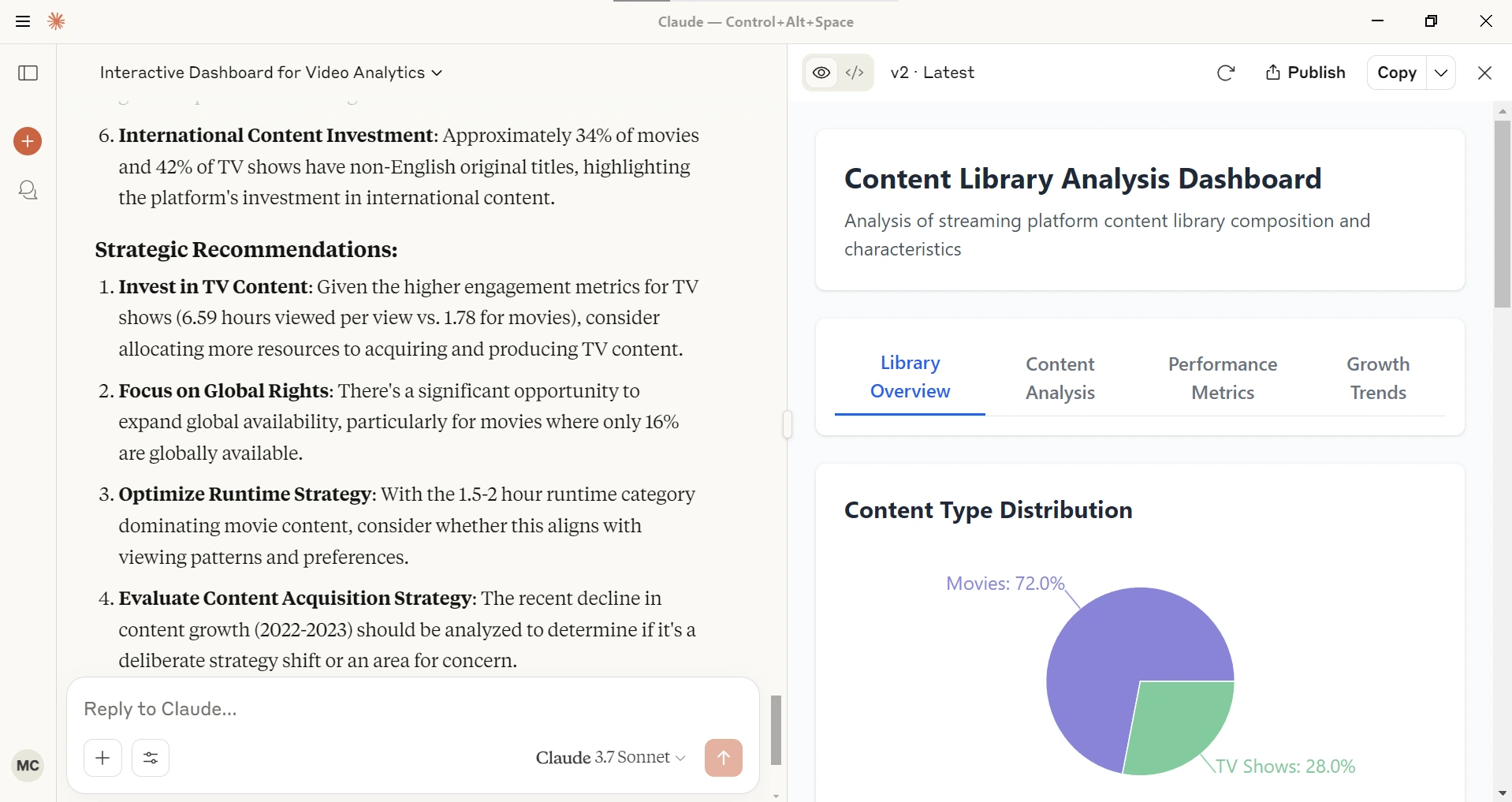Screen dimensions: 1512x802
Task: Toggle the sidebar panel icon
Action: (28, 73)
